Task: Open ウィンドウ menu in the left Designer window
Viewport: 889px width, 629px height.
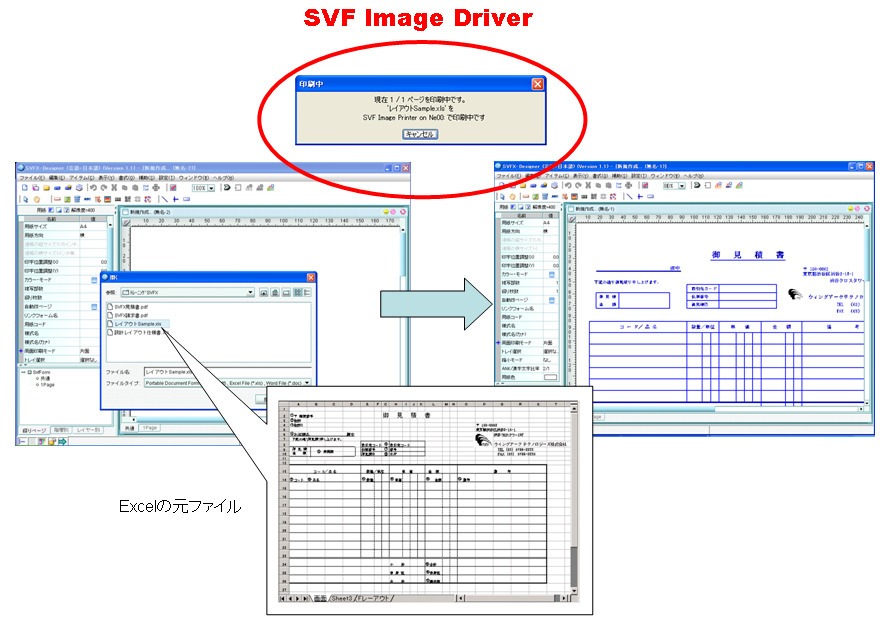Action: [x=194, y=178]
